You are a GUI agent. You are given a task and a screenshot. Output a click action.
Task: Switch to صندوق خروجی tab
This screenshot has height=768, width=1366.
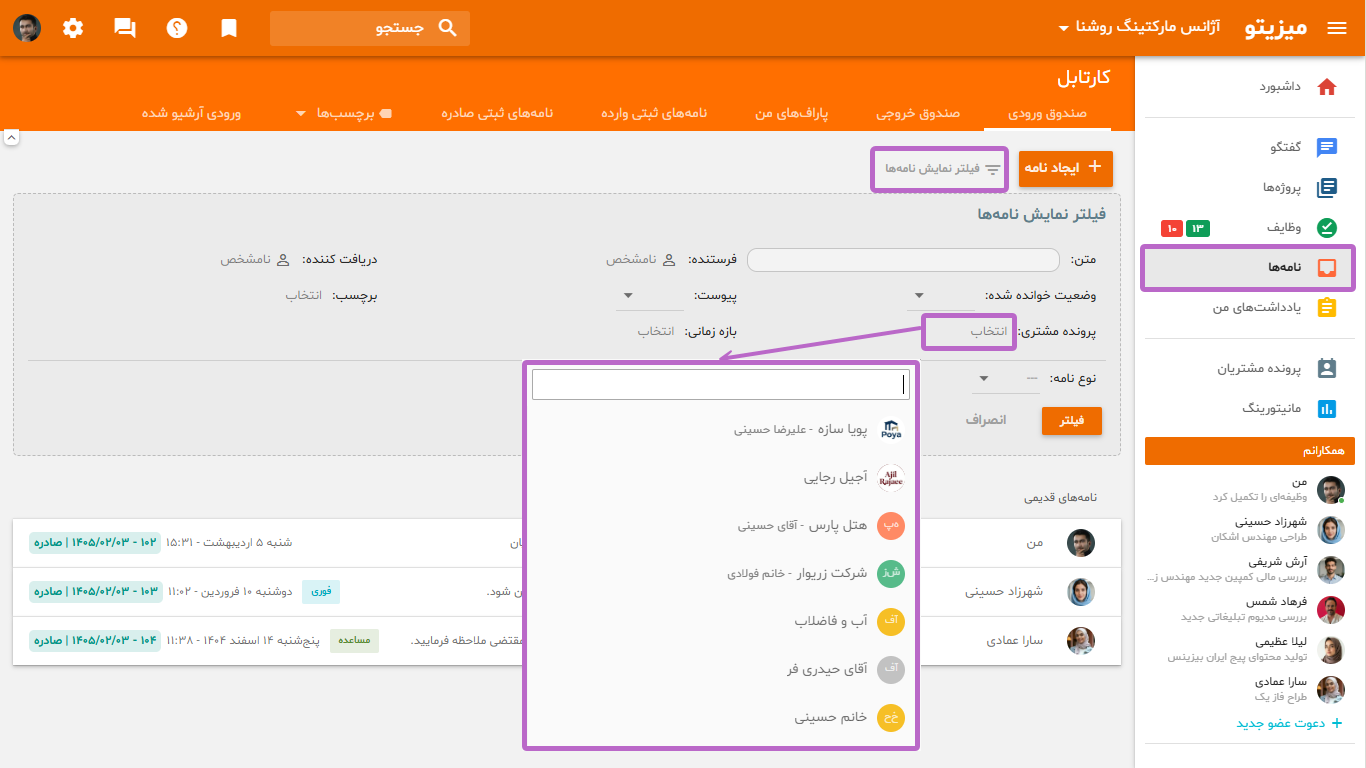[918, 113]
